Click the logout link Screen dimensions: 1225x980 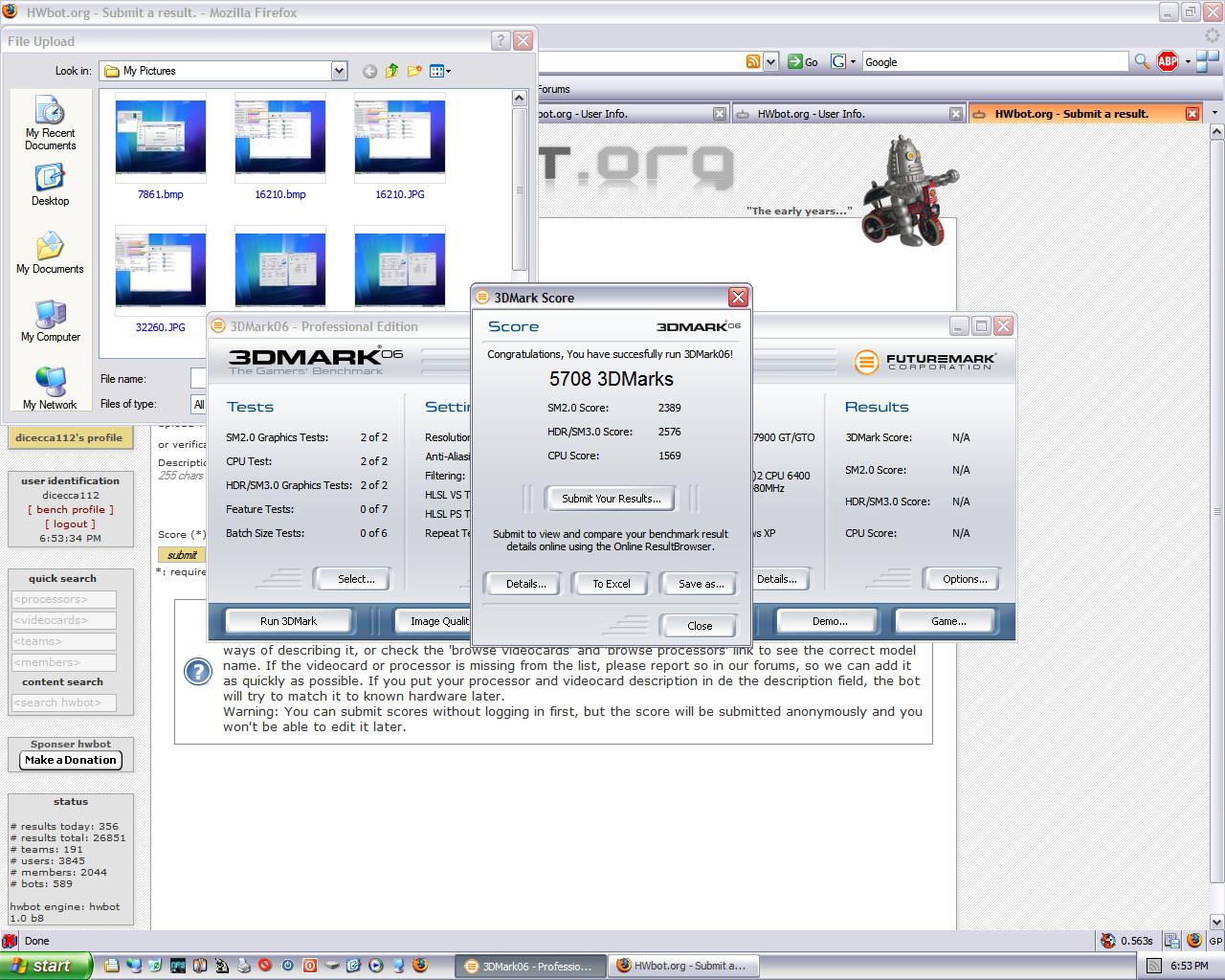tap(71, 524)
